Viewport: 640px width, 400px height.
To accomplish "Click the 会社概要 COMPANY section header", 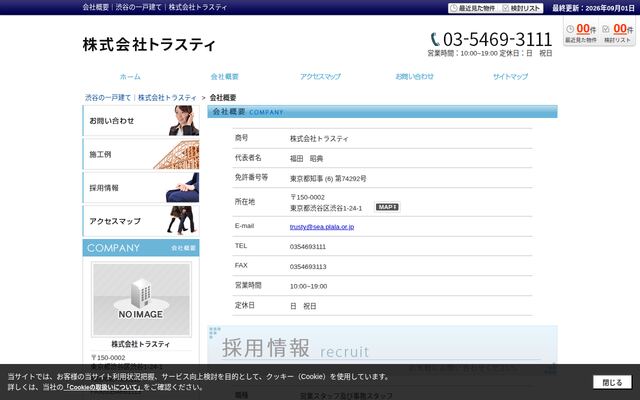I will point(382,111).
